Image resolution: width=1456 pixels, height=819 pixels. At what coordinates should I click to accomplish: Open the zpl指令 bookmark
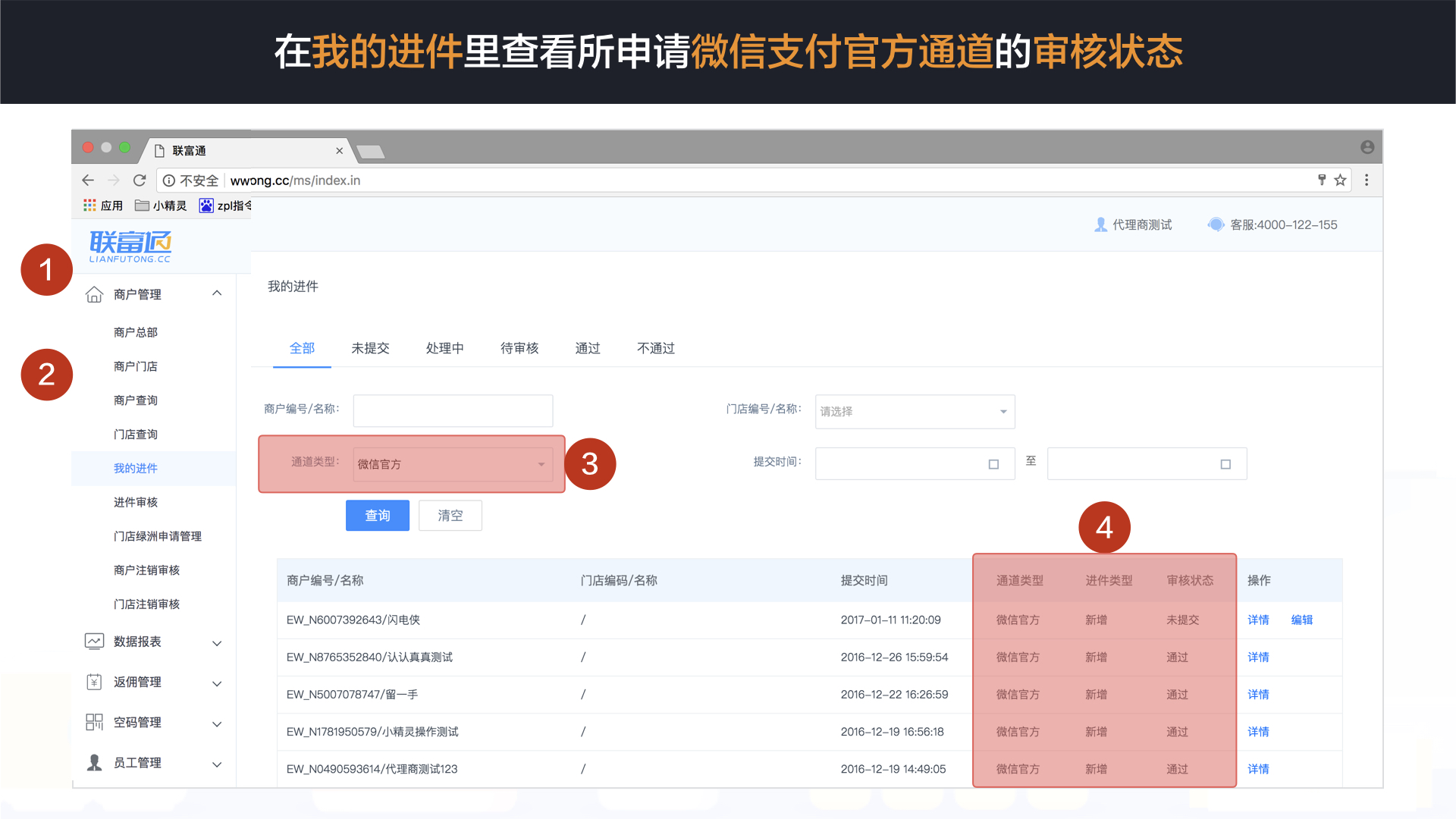[225, 206]
